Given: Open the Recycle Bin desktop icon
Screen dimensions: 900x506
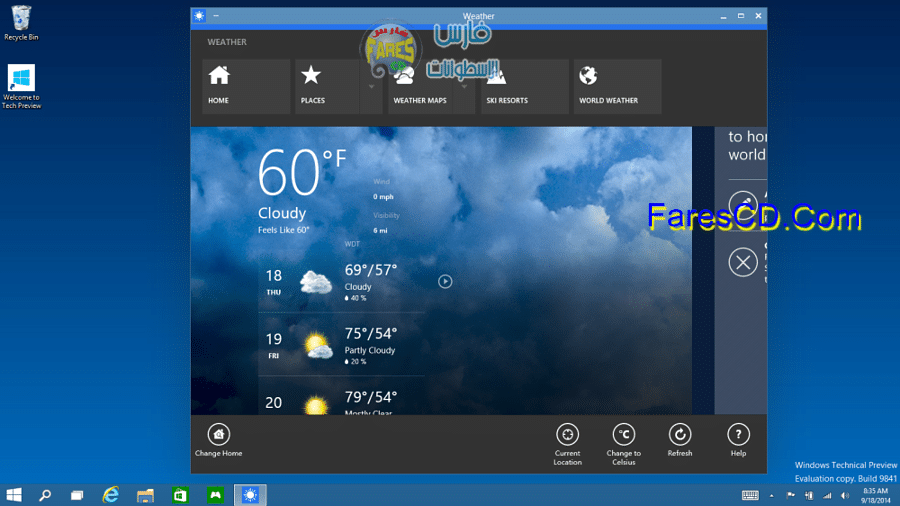Looking at the screenshot, I should tap(21, 23).
